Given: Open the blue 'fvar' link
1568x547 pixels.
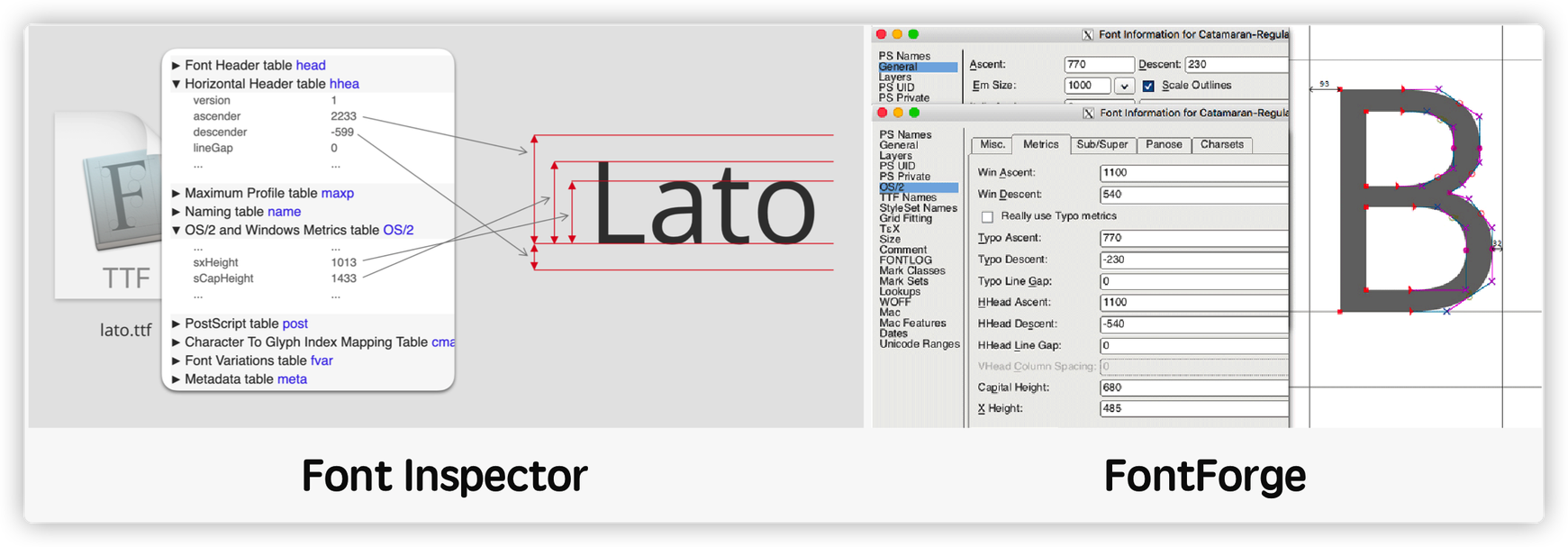Looking at the screenshot, I should coord(322,360).
